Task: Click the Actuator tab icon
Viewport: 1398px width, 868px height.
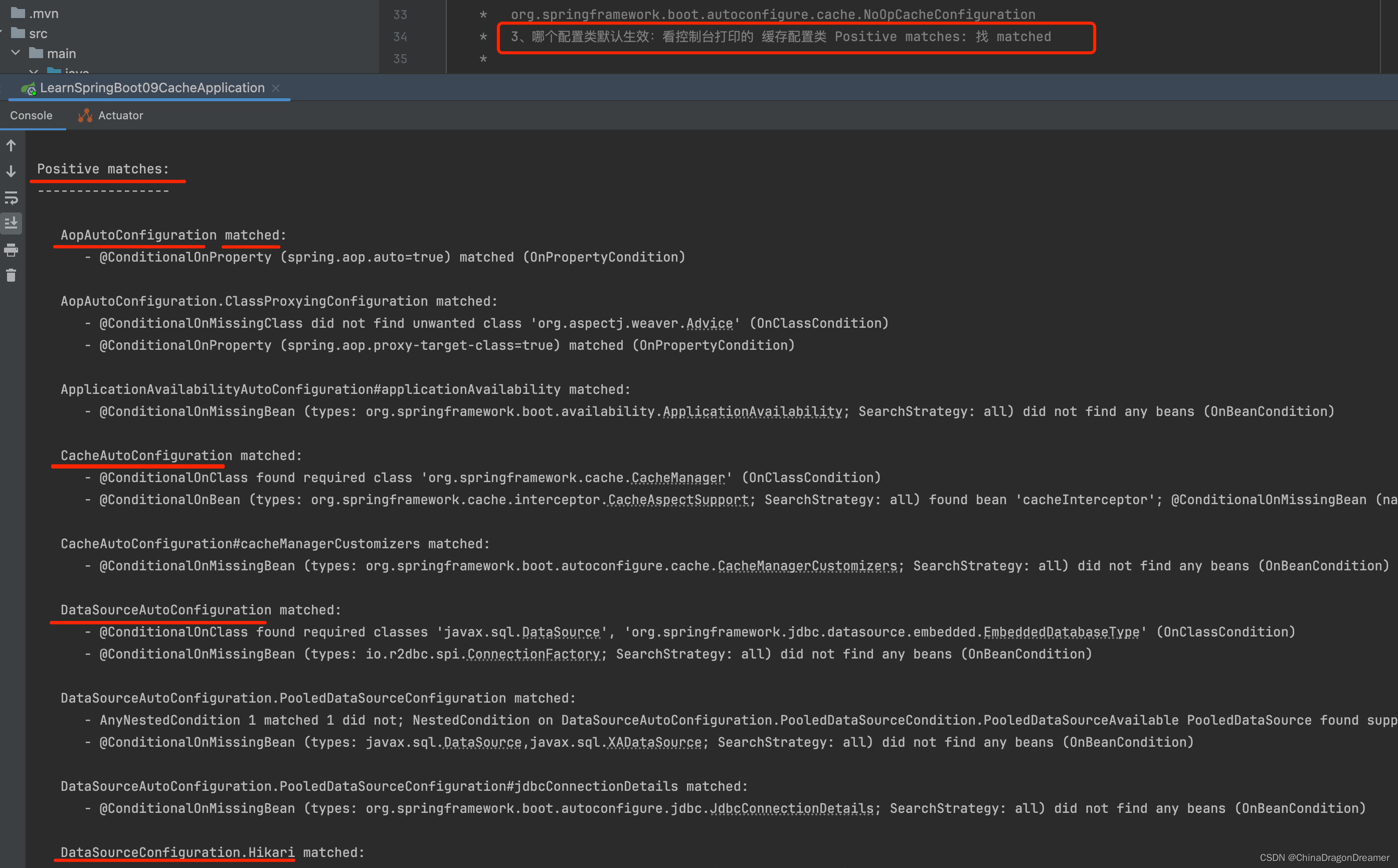Action: coord(85,115)
